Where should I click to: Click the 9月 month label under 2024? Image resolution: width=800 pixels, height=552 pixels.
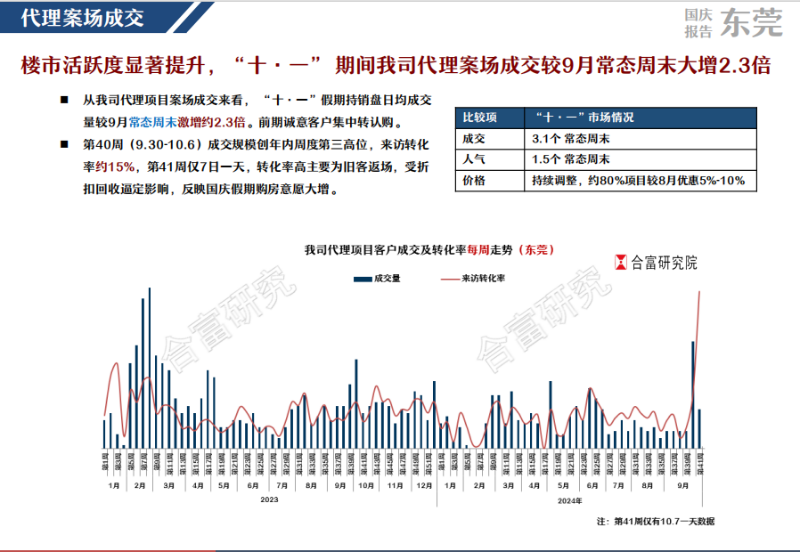coord(683,486)
